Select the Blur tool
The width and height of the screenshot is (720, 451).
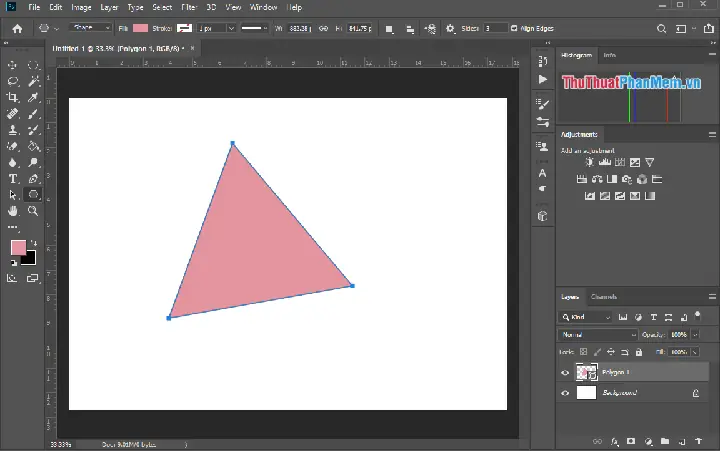pos(12,163)
